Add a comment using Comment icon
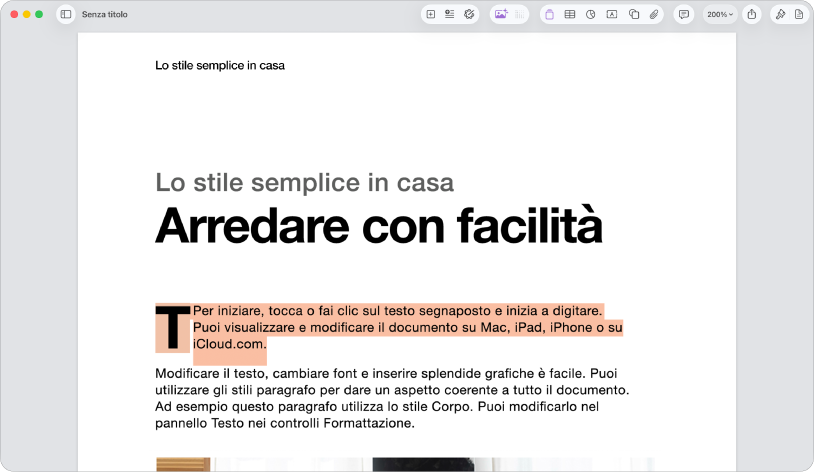814x473 pixels. [684, 15]
